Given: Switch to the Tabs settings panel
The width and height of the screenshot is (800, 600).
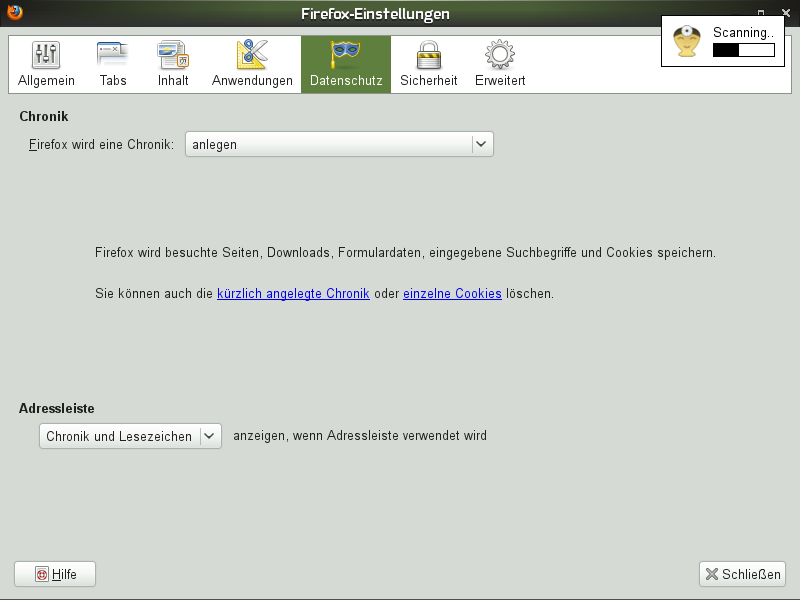Looking at the screenshot, I should 113,64.
